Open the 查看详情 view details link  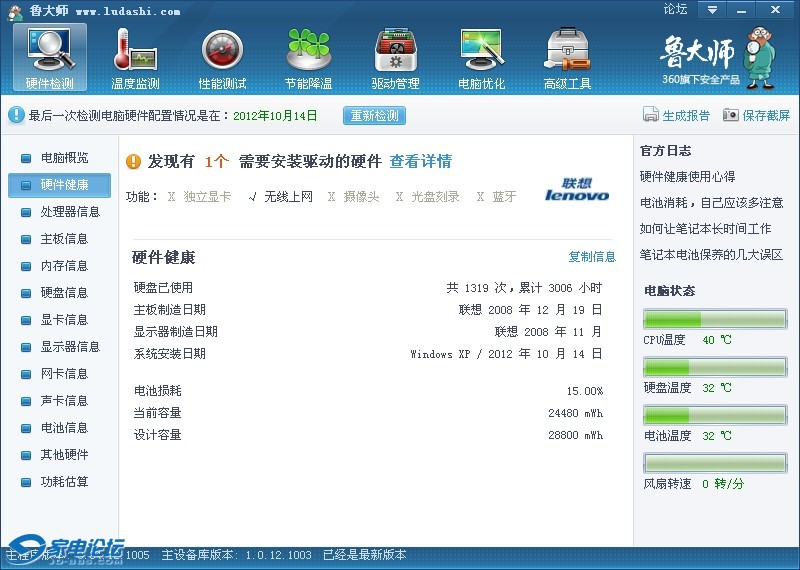tap(420, 161)
